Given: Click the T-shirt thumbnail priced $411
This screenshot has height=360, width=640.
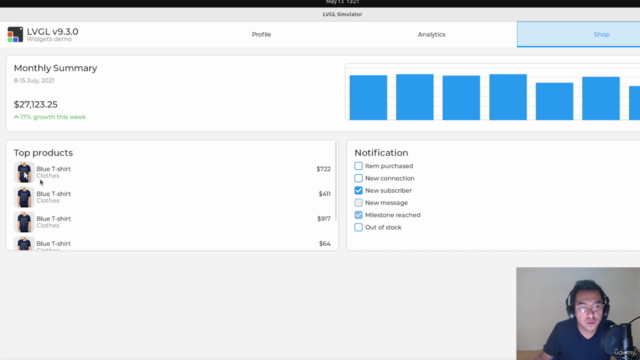Looking at the screenshot, I should [x=24, y=197].
